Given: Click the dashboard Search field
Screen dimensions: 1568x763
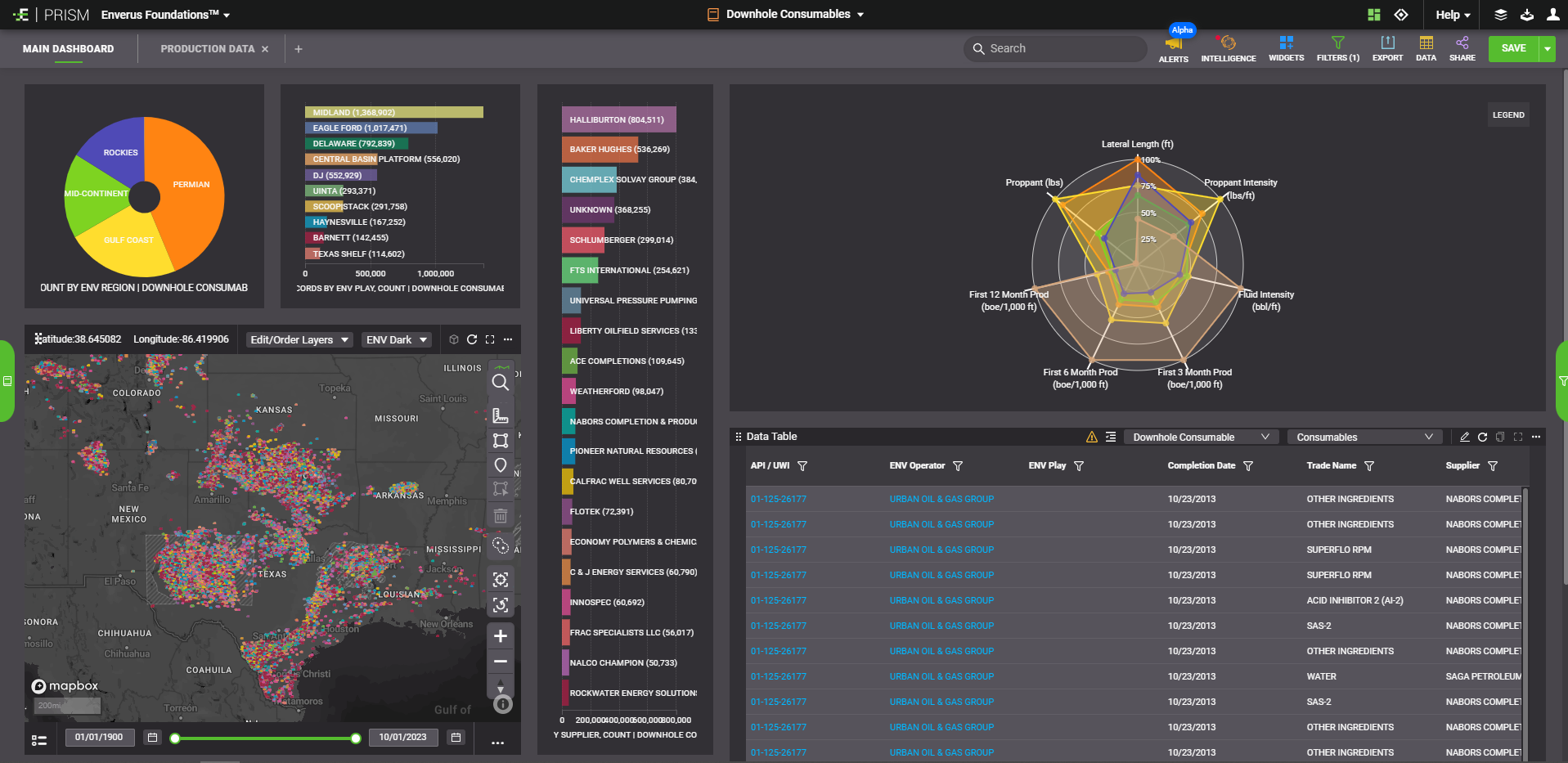Looking at the screenshot, I should (1055, 49).
